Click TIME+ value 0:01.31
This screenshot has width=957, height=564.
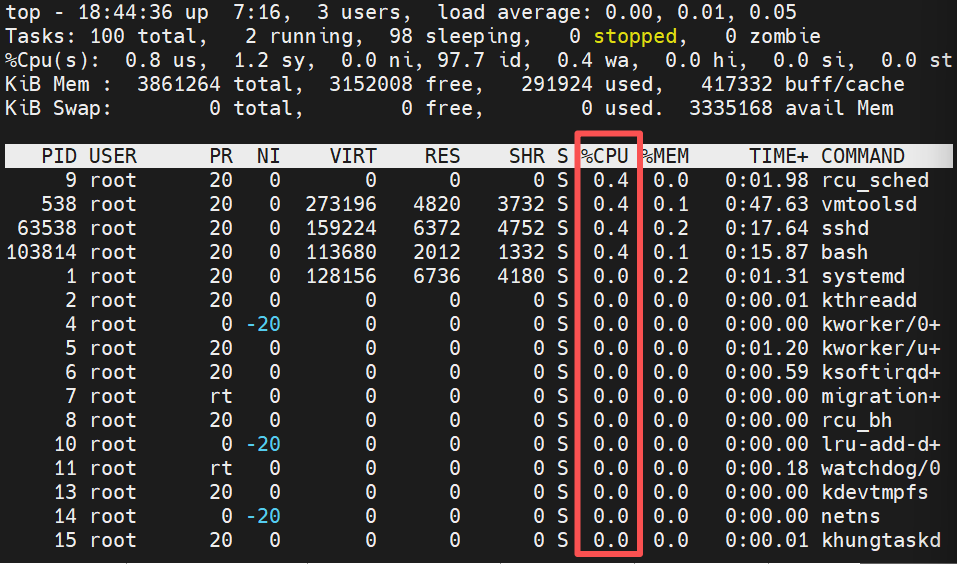pos(767,276)
